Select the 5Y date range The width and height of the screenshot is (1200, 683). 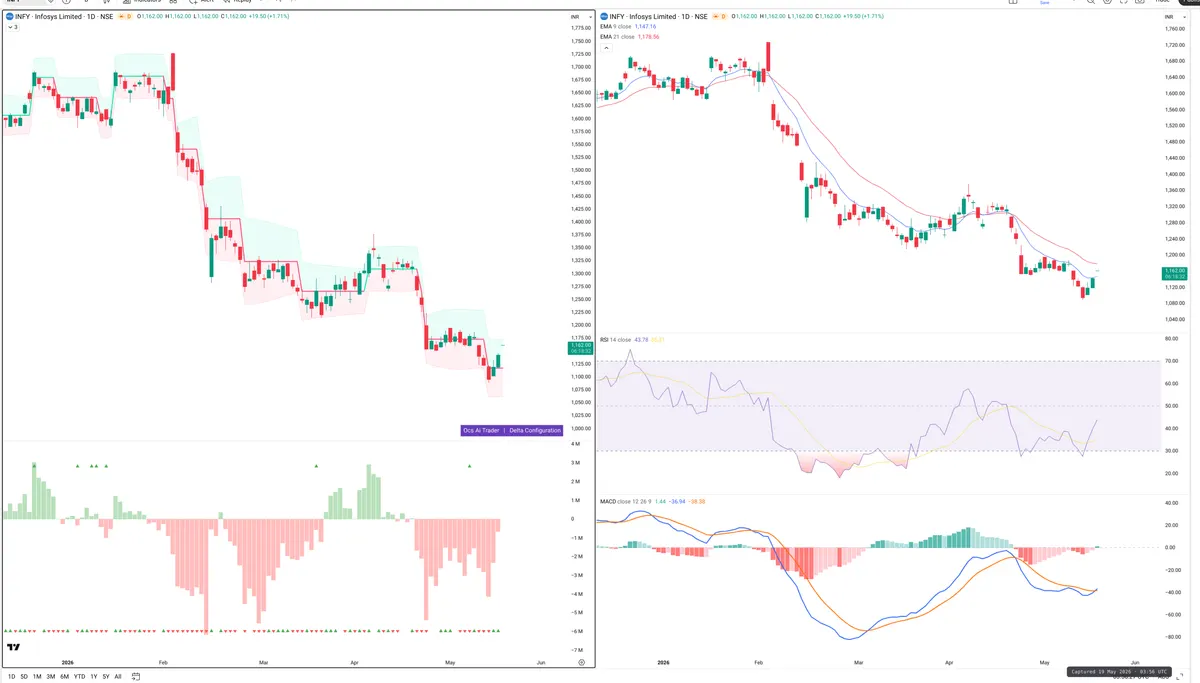(106, 677)
